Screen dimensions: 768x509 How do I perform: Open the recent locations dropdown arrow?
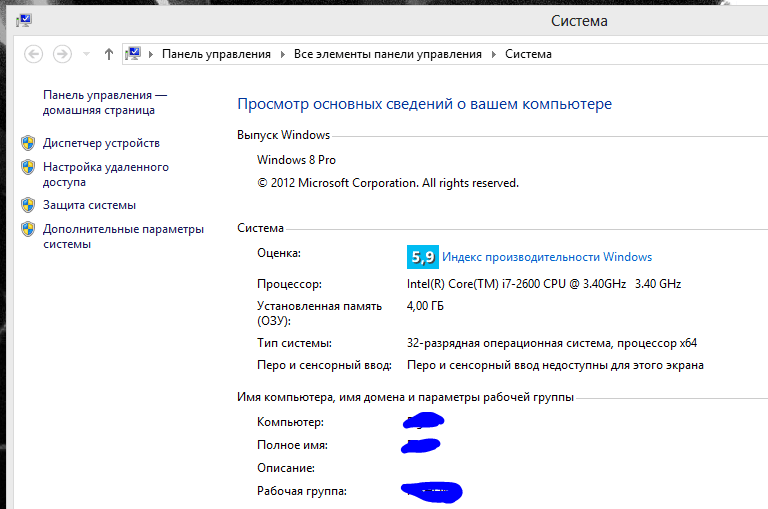pos(86,54)
